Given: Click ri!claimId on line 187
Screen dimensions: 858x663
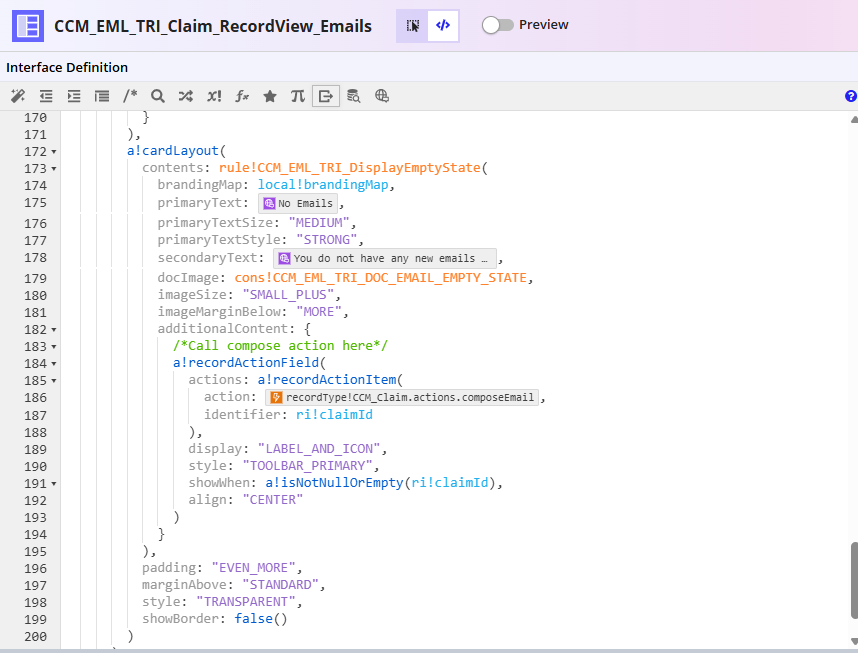Looking at the screenshot, I should click(334, 414).
